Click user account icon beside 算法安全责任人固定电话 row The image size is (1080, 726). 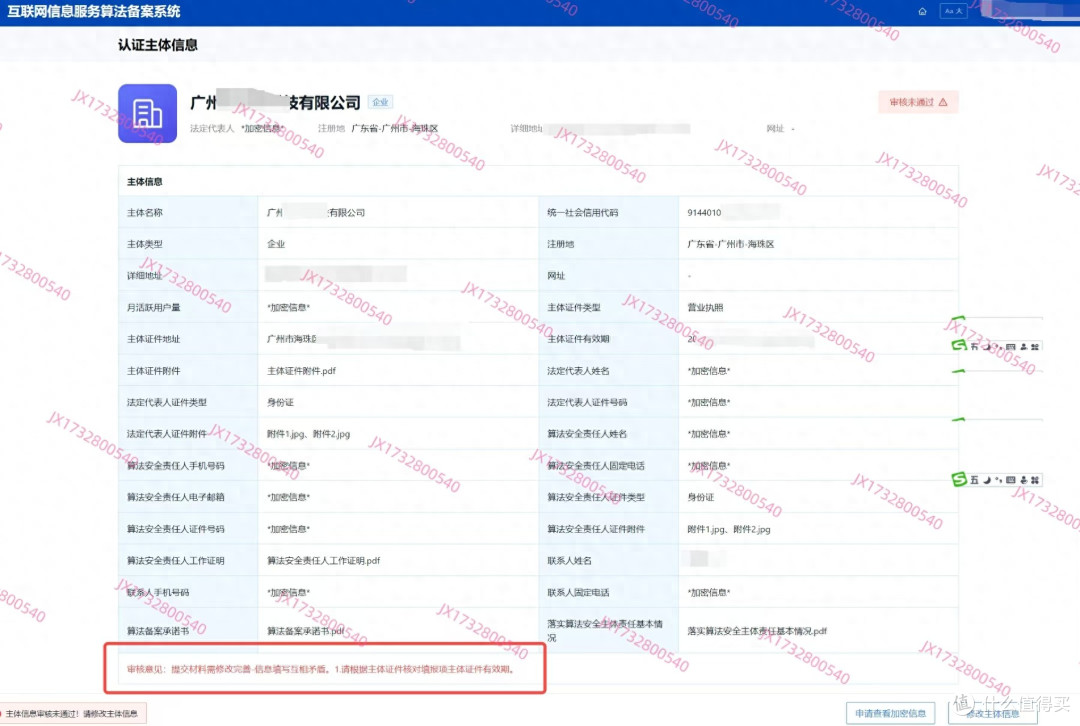[1024, 479]
